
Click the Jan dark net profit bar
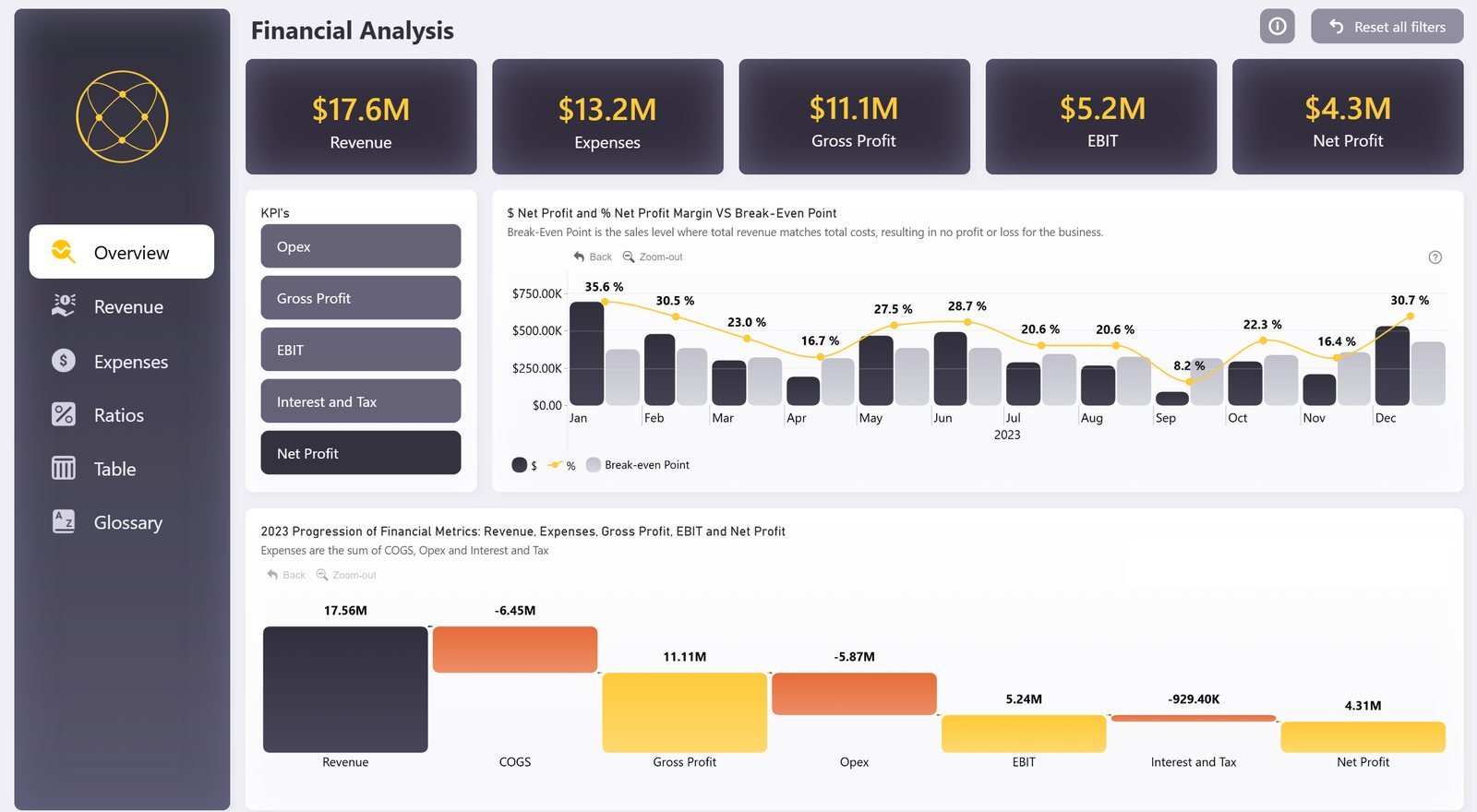(x=586, y=353)
